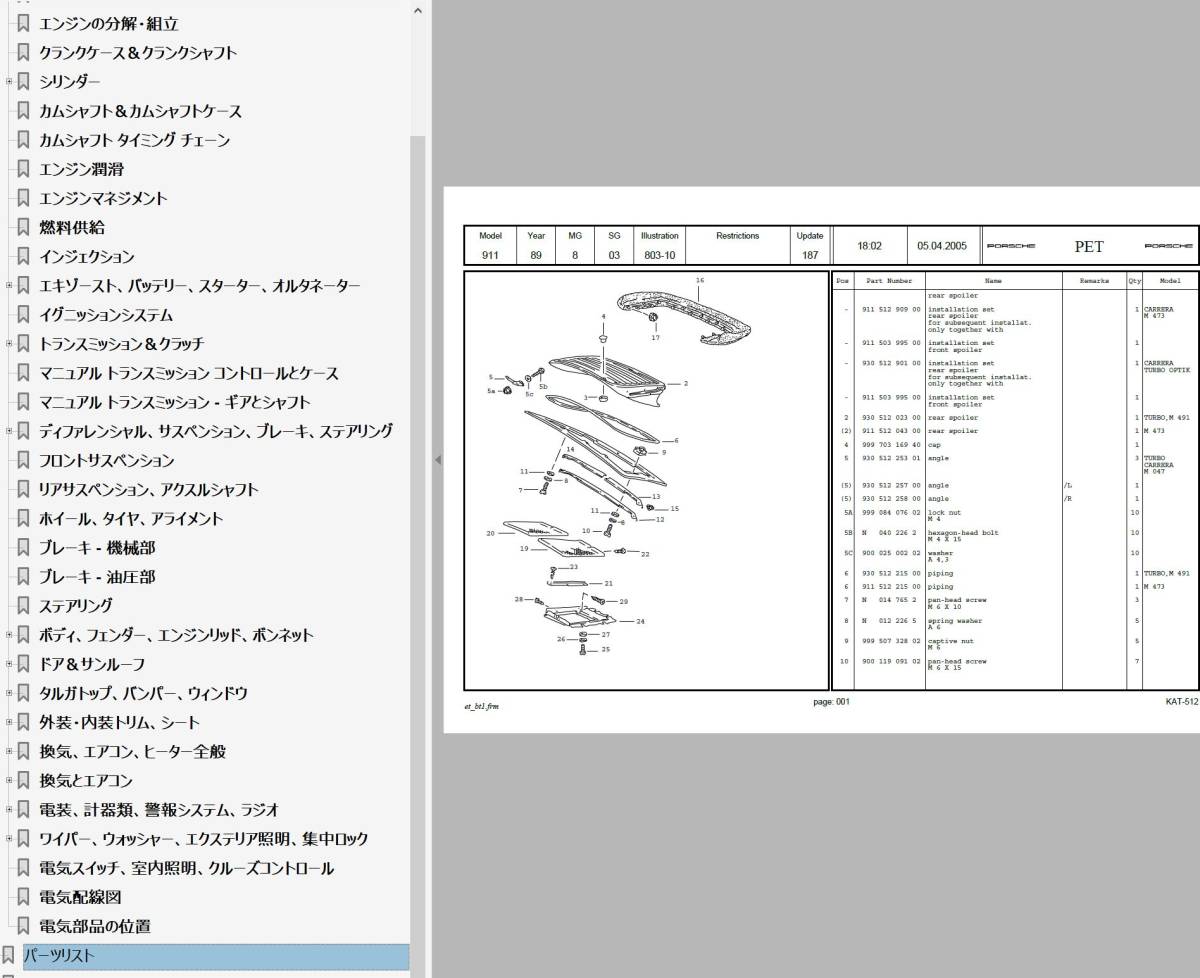The width and height of the screenshot is (1200, 978).
Task: Click time 18:02 in page header
Action: click(870, 246)
